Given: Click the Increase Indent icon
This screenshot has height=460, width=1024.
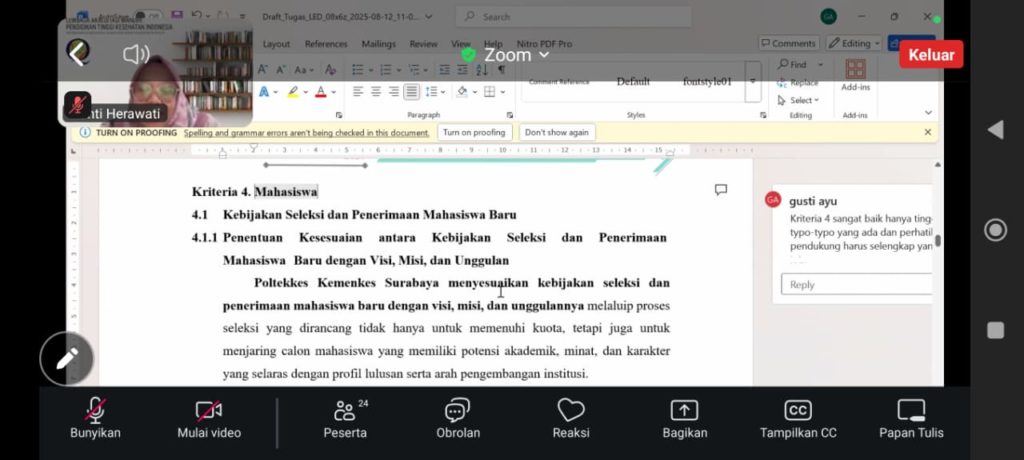Looking at the screenshot, I should coord(462,69).
